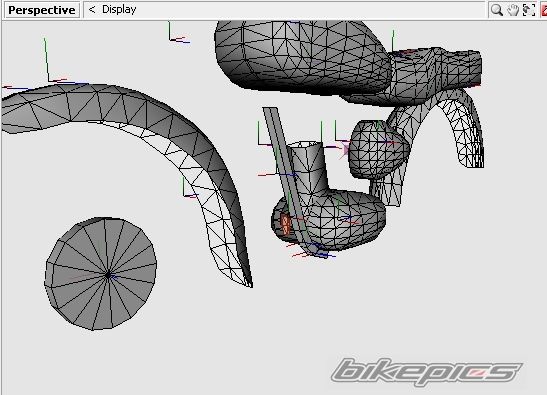Screen dimensions: 547x395
Task: Activate the hand pan tool
Action: coord(513,10)
